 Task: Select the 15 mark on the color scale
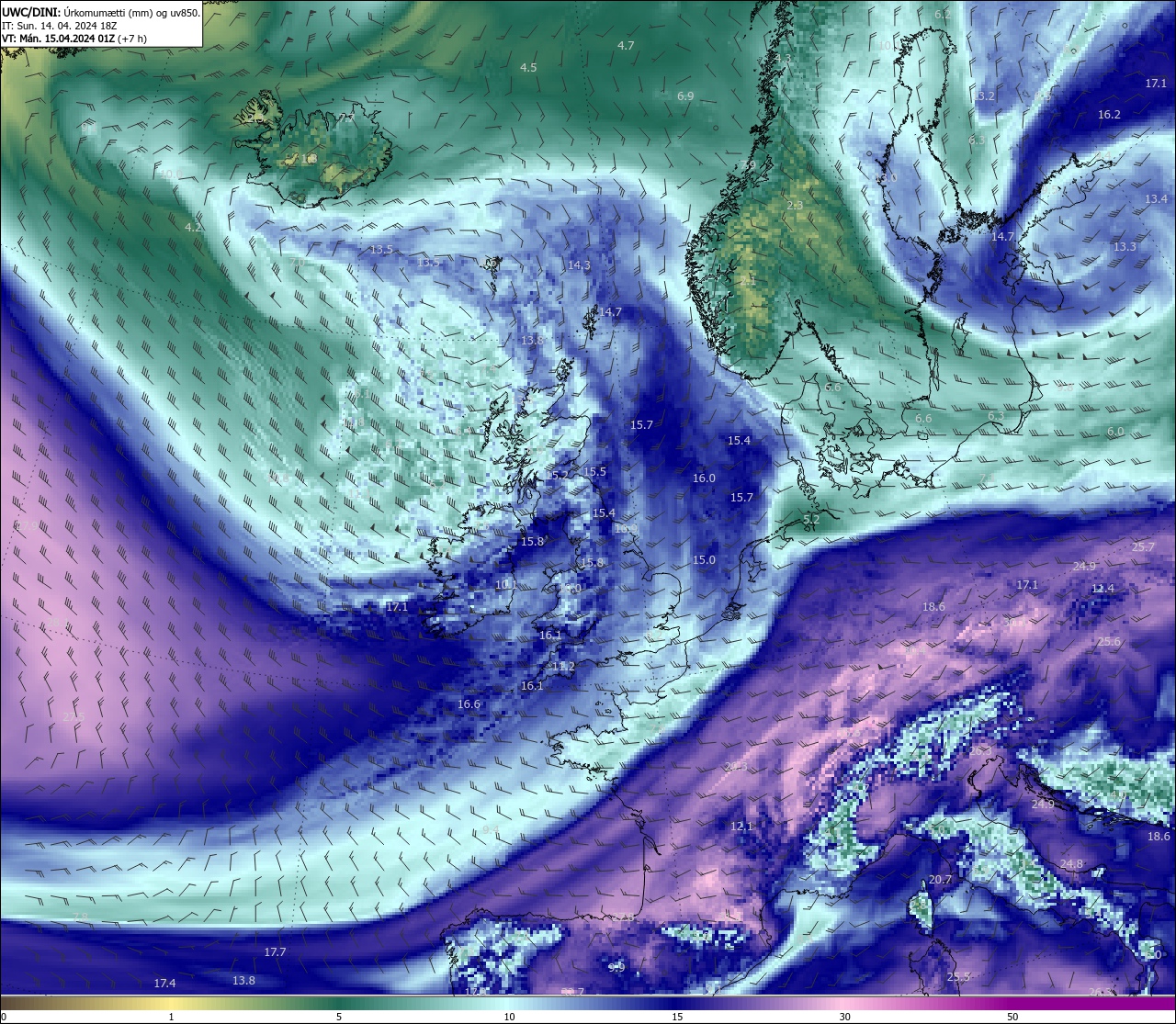click(676, 1017)
